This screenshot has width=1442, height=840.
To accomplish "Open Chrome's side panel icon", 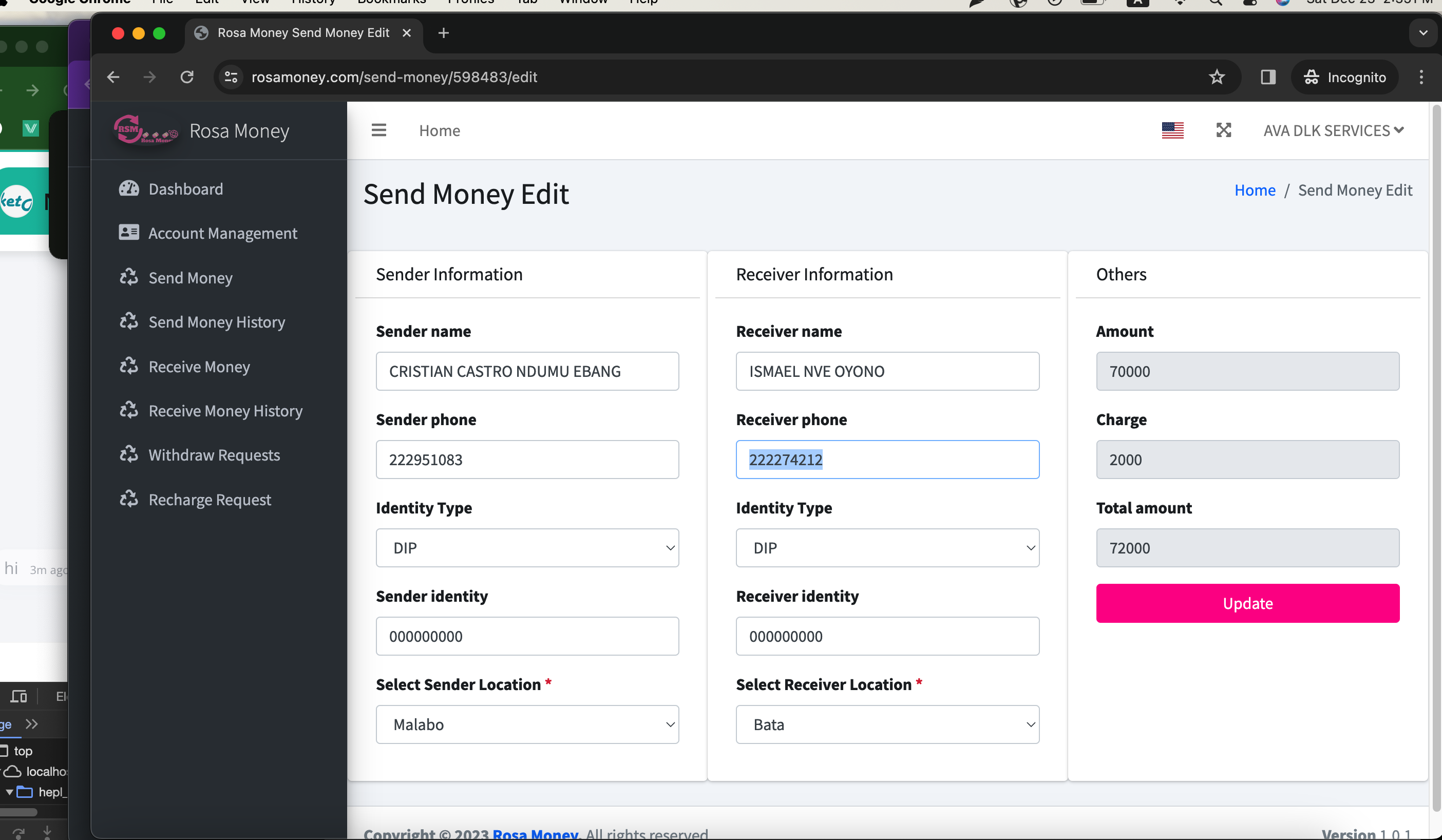I will click(x=1268, y=77).
